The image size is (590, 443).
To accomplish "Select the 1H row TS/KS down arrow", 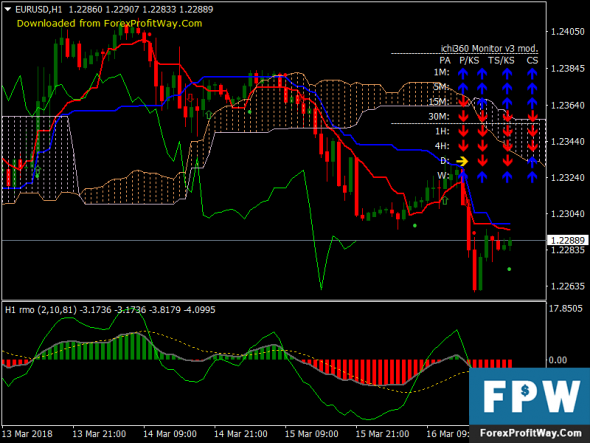I will (507, 131).
